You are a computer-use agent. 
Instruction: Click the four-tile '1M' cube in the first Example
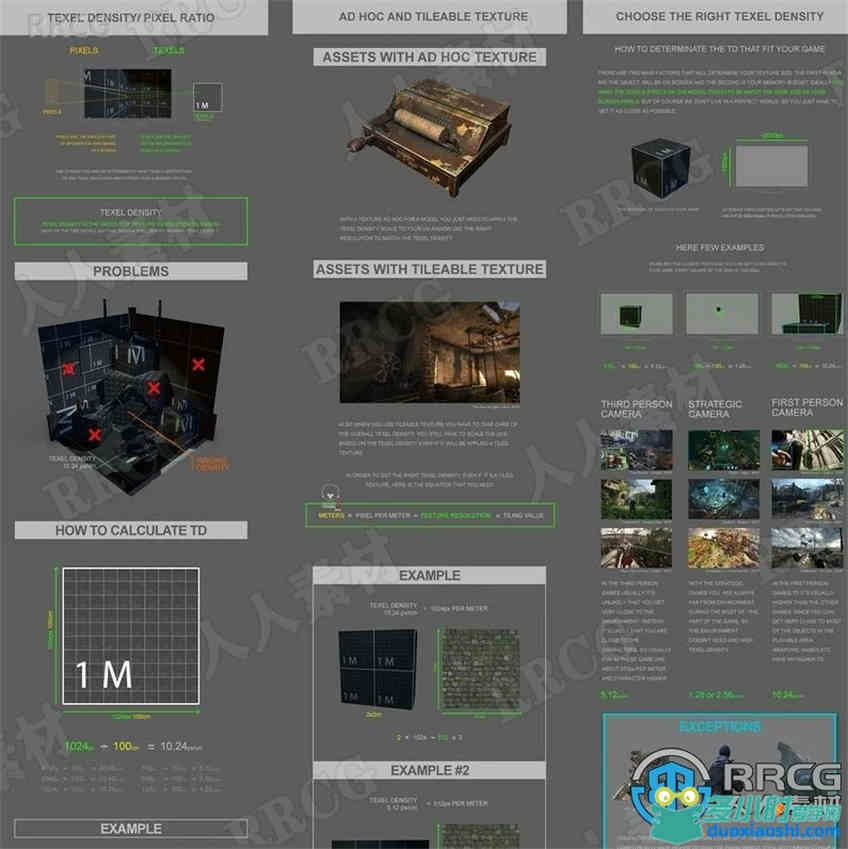click(378, 670)
